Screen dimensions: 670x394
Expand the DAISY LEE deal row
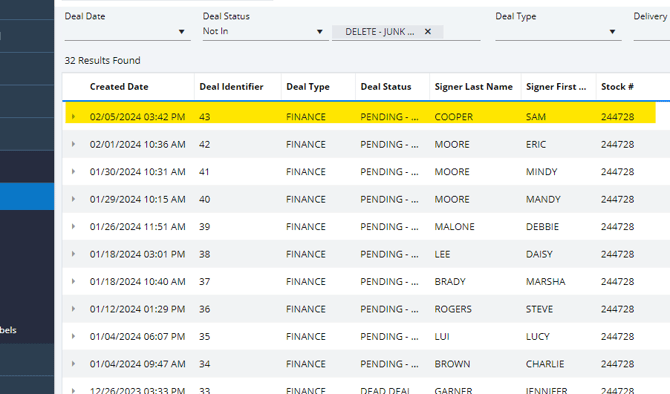point(73,254)
